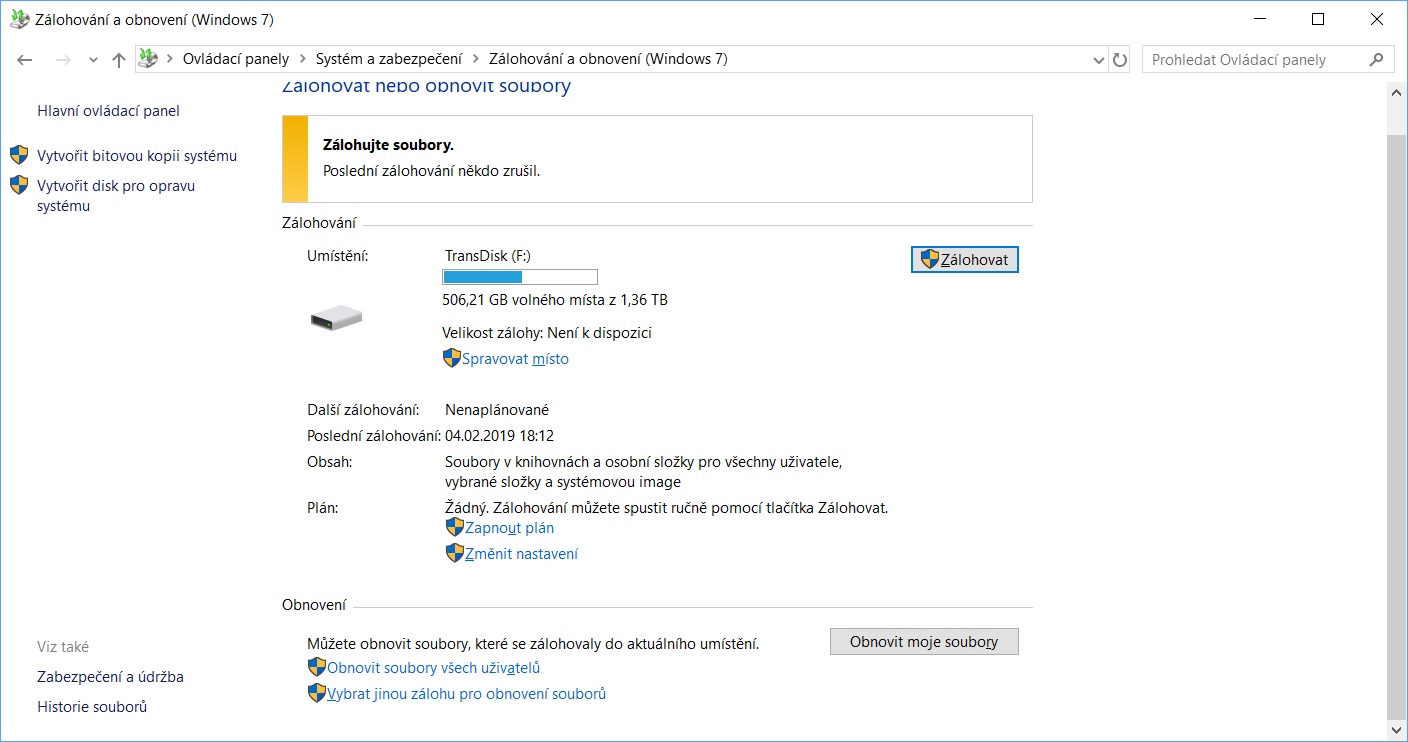This screenshot has height=742, width=1408.
Task: Click the 'Zálohovat' button
Action: point(965,260)
